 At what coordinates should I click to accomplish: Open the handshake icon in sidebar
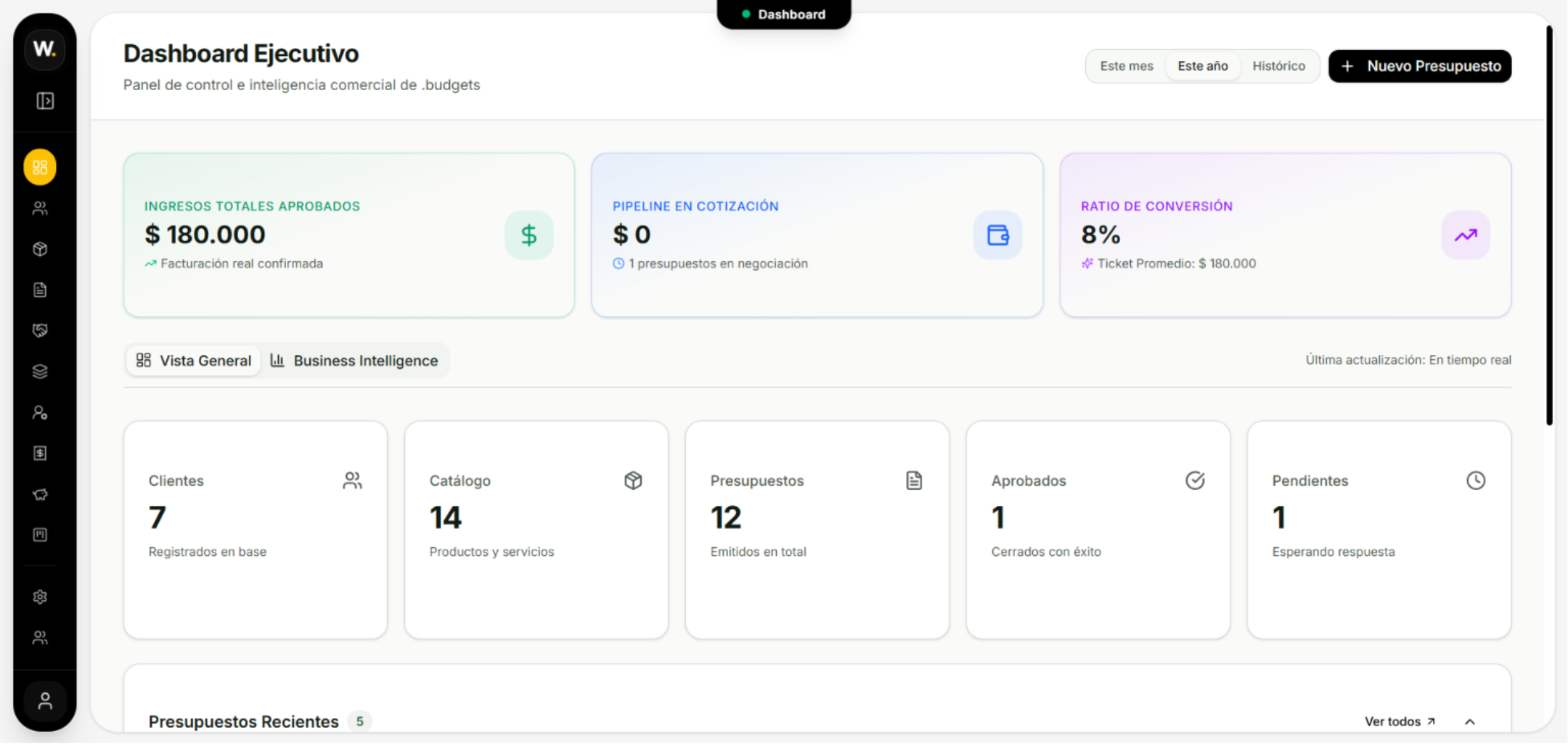pyautogui.click(x=40, y=330)
